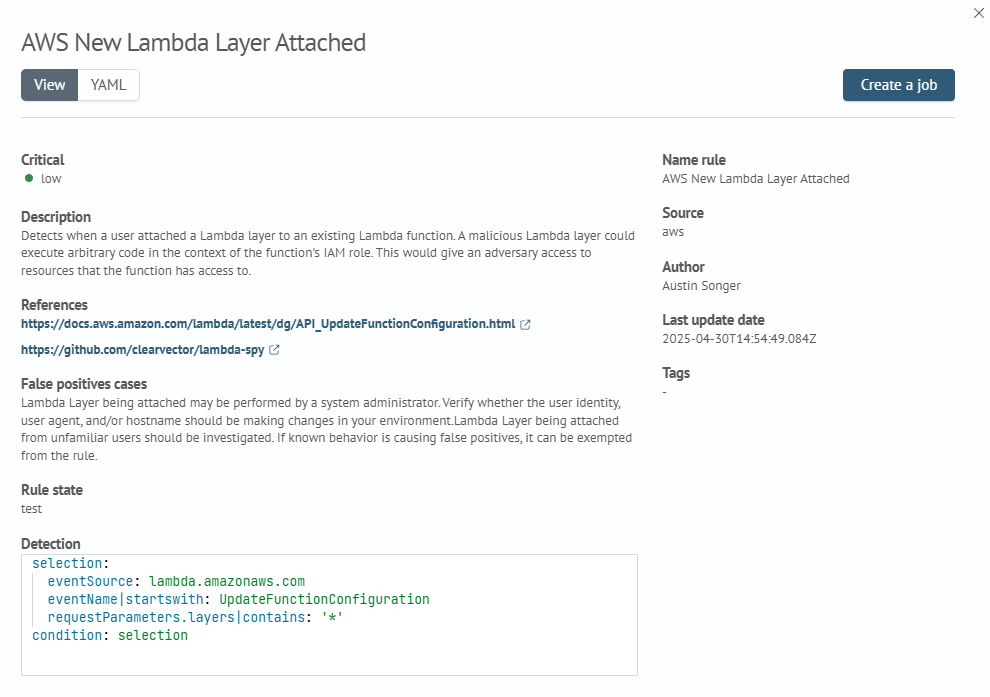
Task: Click the last update date value
Action: (x=739, y=339)
